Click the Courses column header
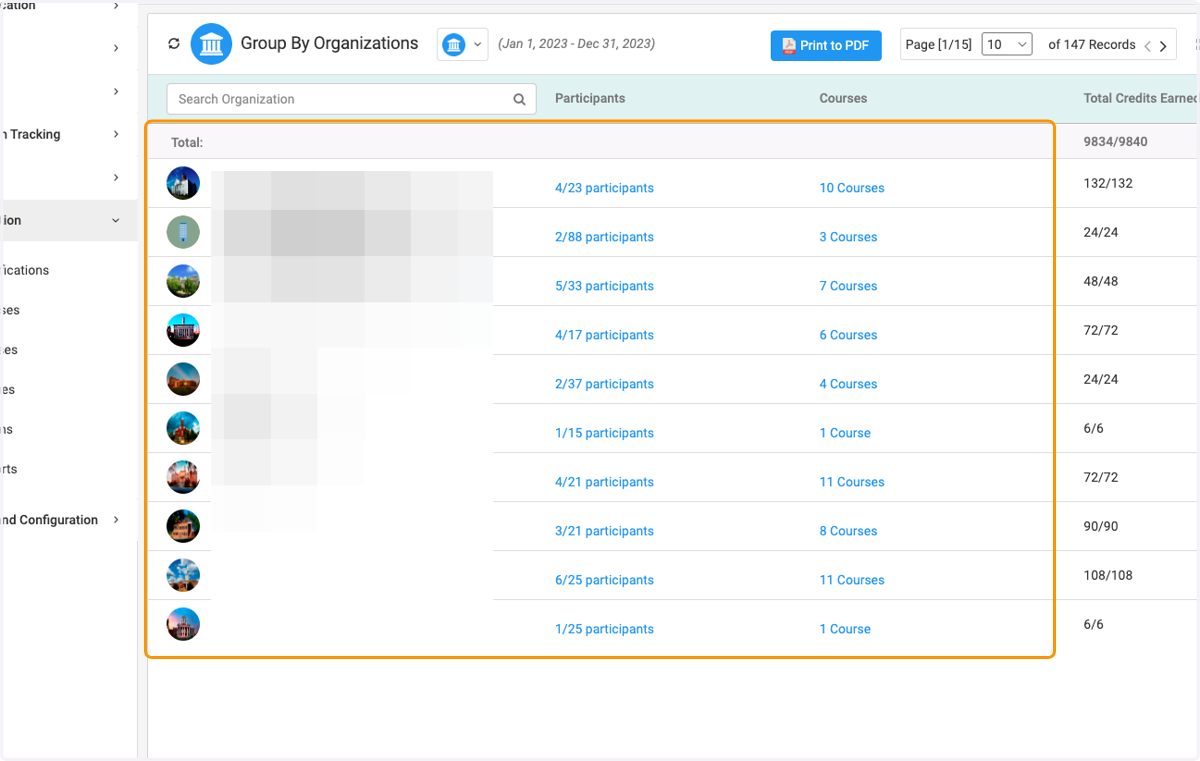Screen dimensions: 1200x761 point(843,98)
